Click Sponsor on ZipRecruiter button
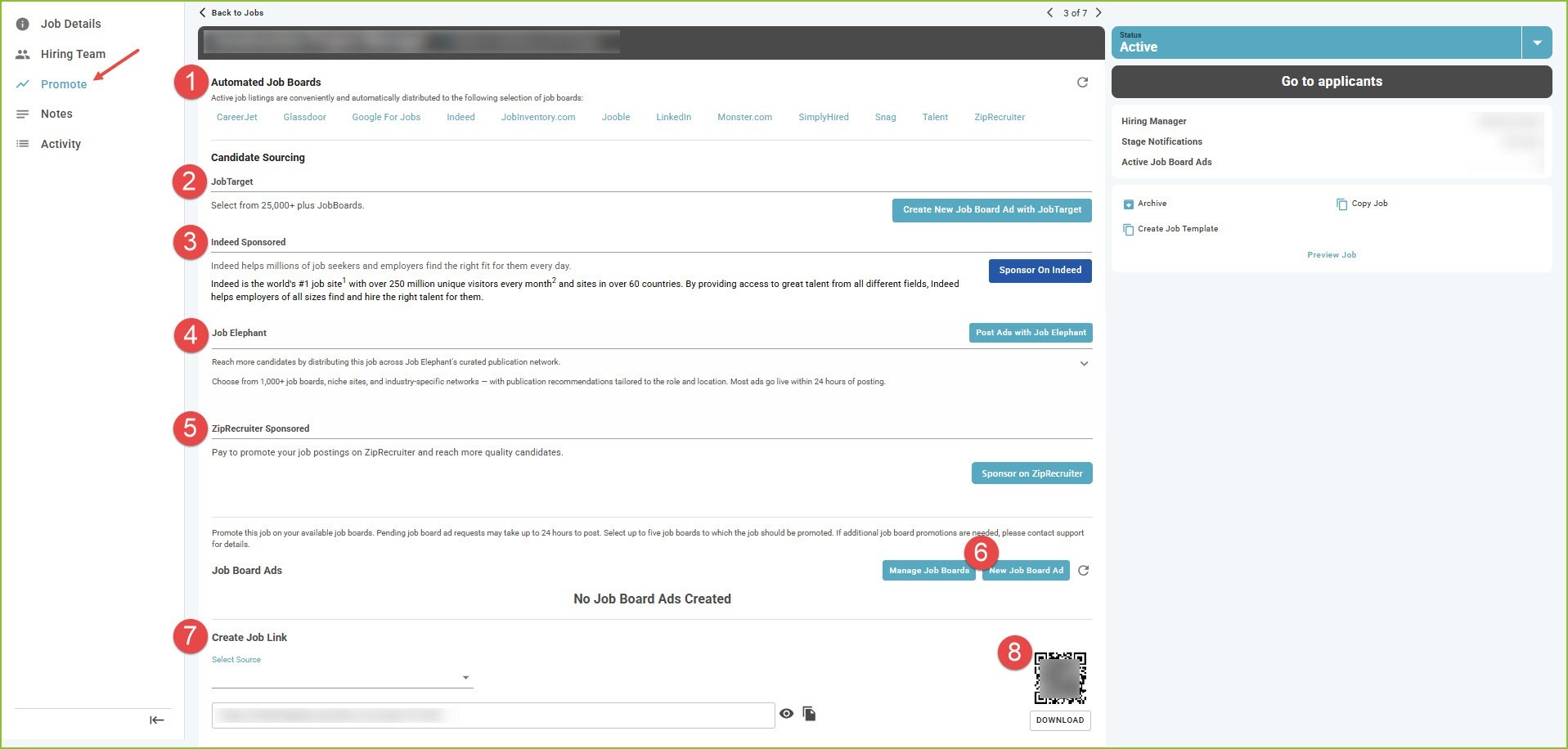The width and height of the screenshot is (1568, 749). click(1031, 473)
